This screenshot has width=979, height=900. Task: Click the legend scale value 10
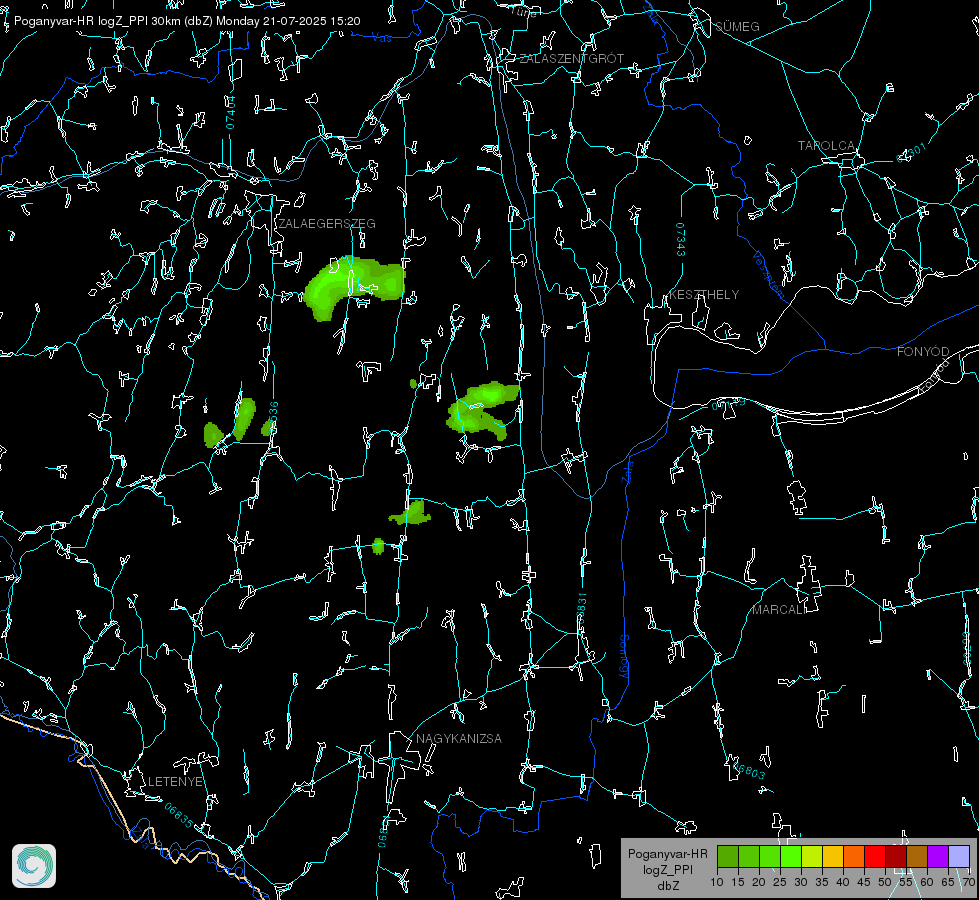(717, 882)
